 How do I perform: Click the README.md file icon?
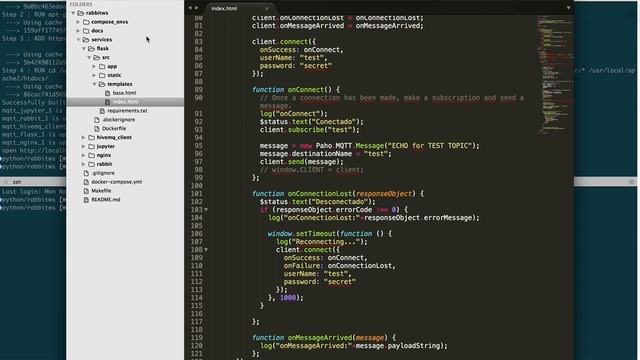coord(86,200)
